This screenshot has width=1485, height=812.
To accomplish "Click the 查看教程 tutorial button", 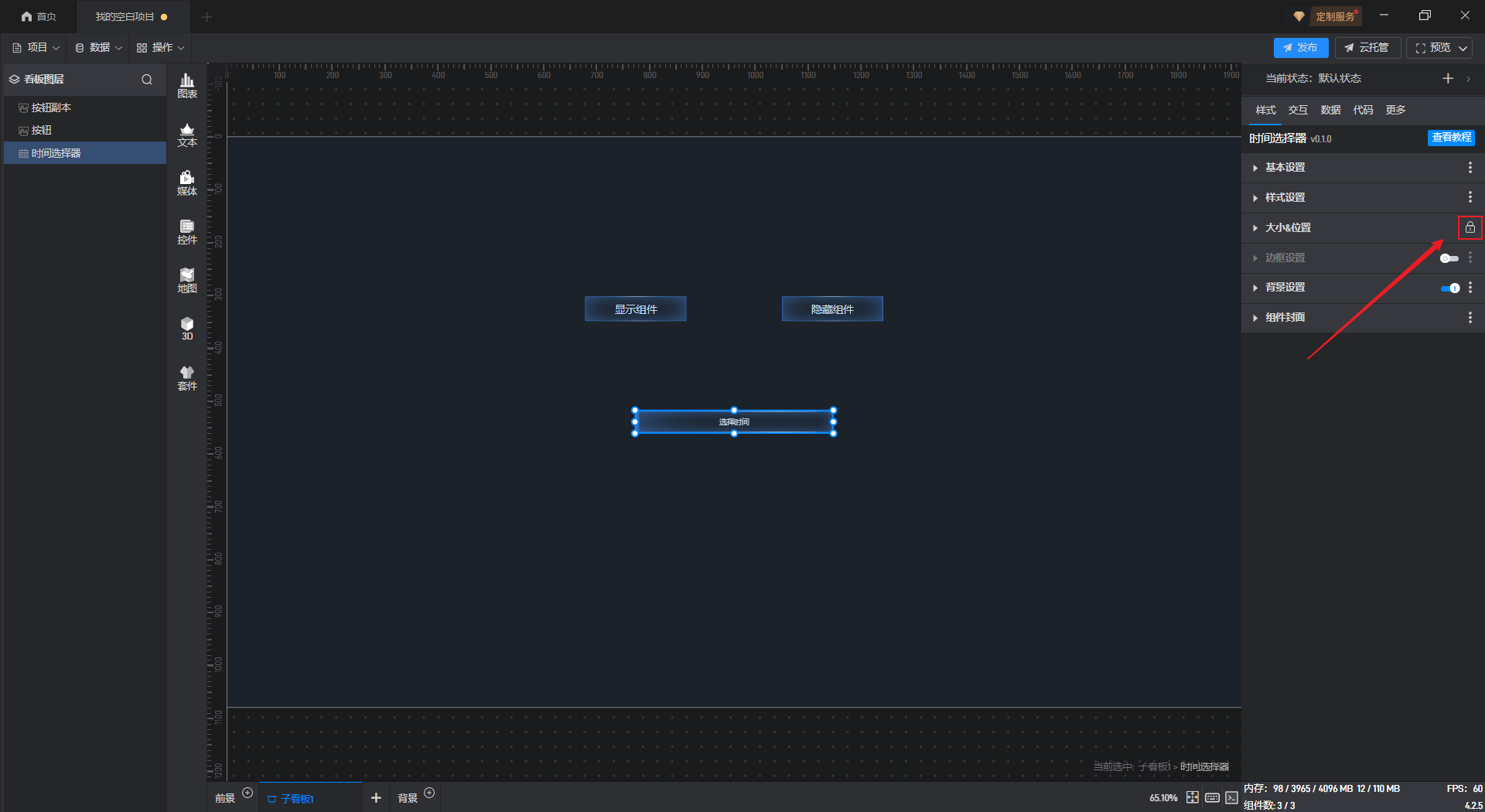I will click(x=1451, y=138).
